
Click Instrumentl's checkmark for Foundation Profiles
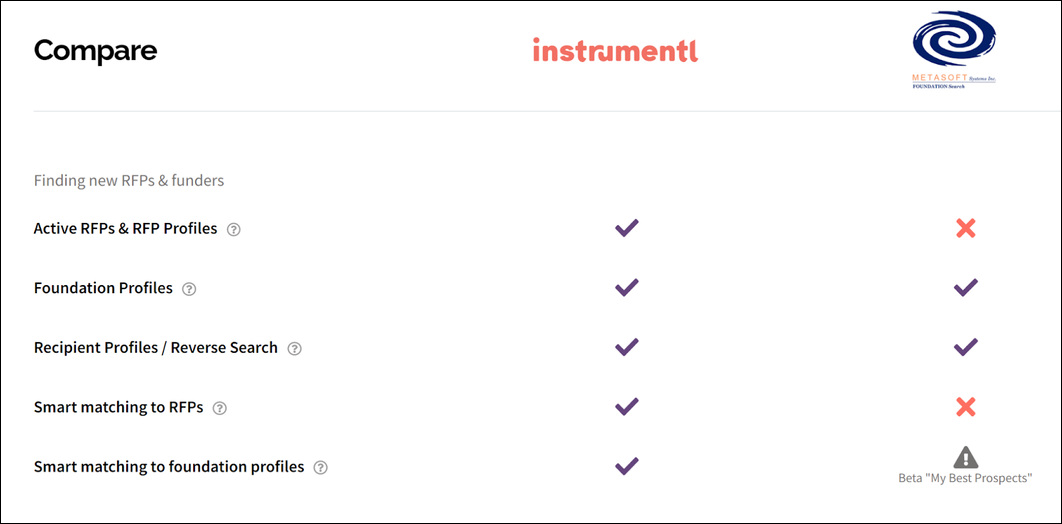tap(626, 287)
